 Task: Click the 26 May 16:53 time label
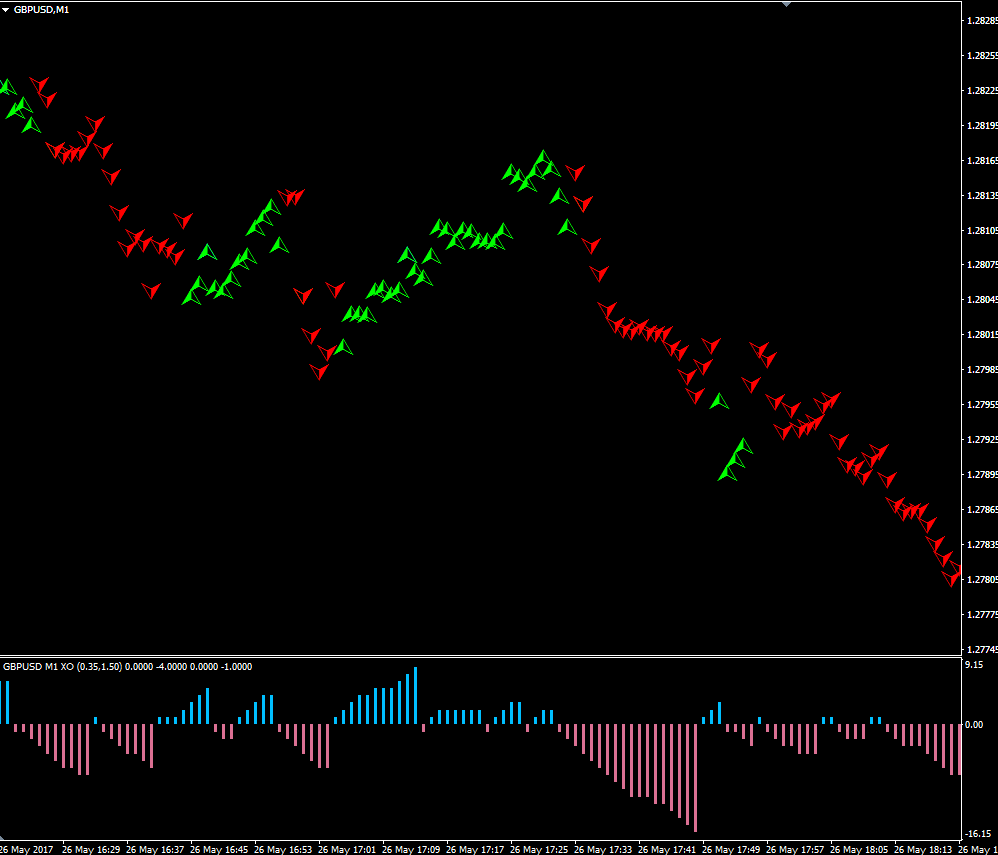coord(284,850)
